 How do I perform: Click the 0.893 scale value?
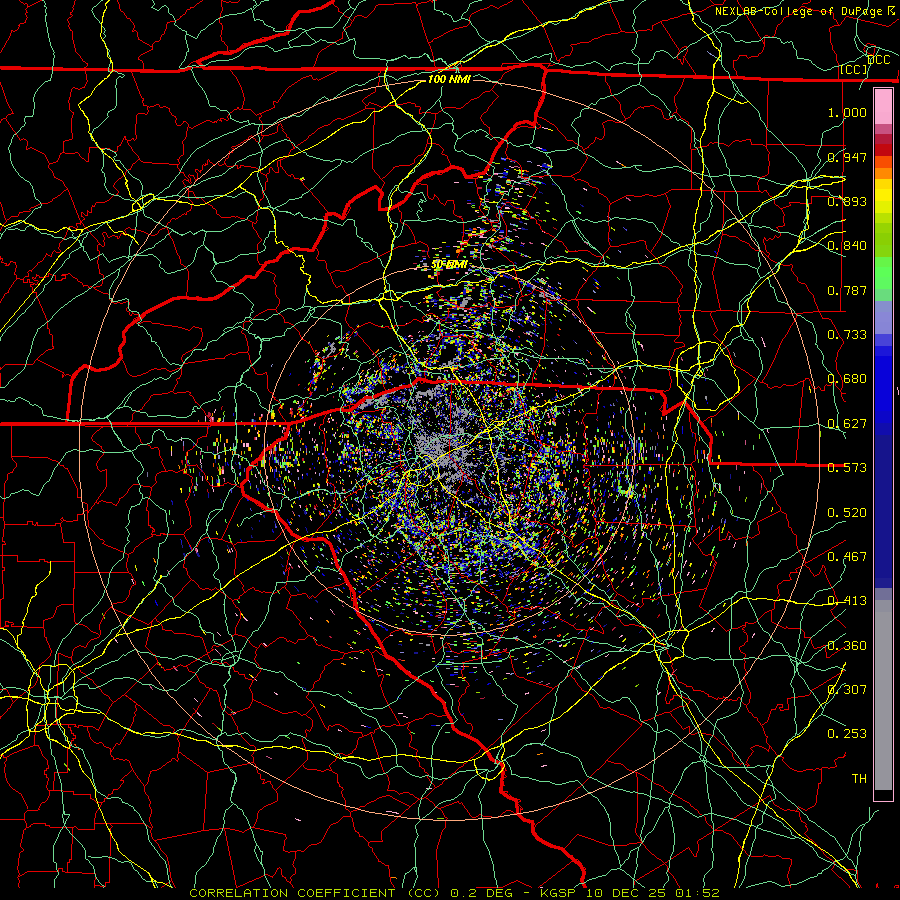click(x=847, y=201)
